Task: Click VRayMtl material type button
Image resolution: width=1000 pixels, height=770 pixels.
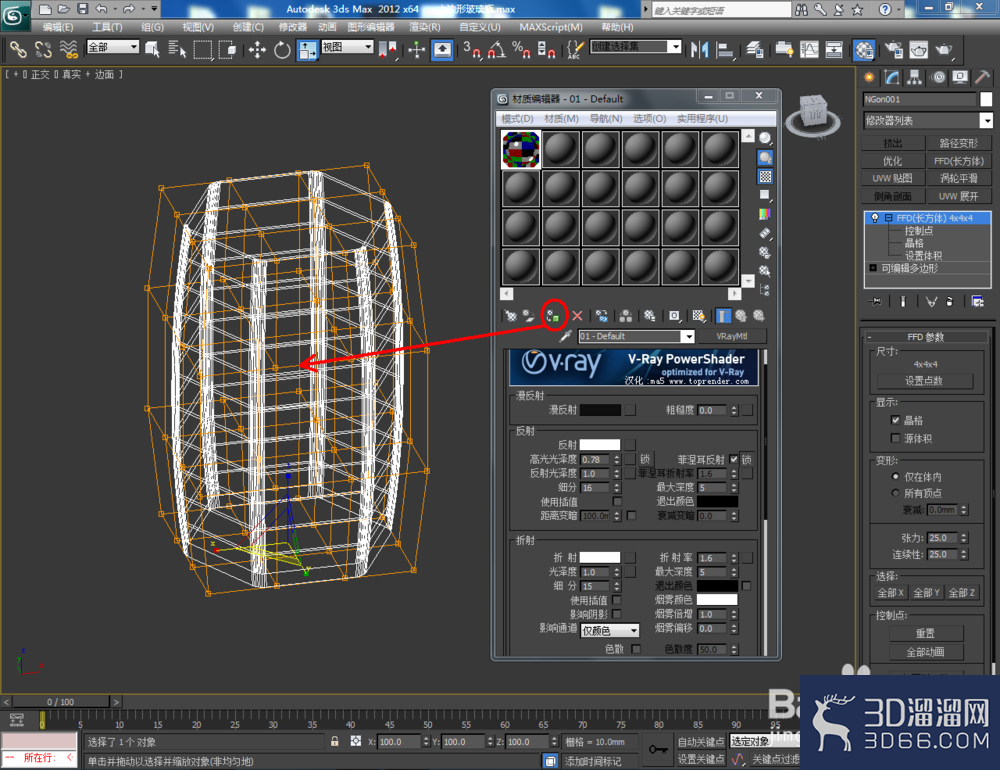Action: pyautogui.click(x=732, y=336)
